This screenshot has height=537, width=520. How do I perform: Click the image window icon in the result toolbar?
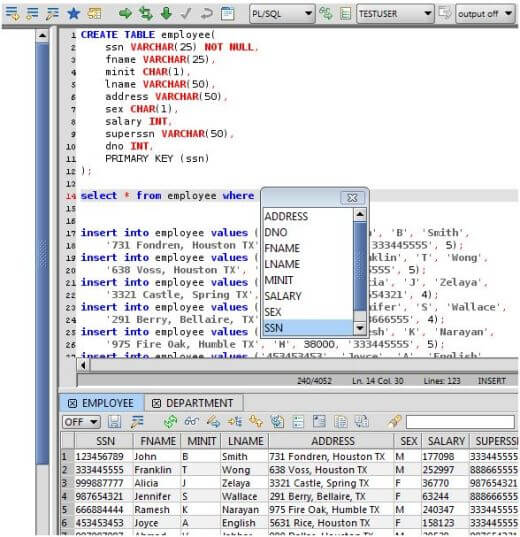(x=319, y=422)
